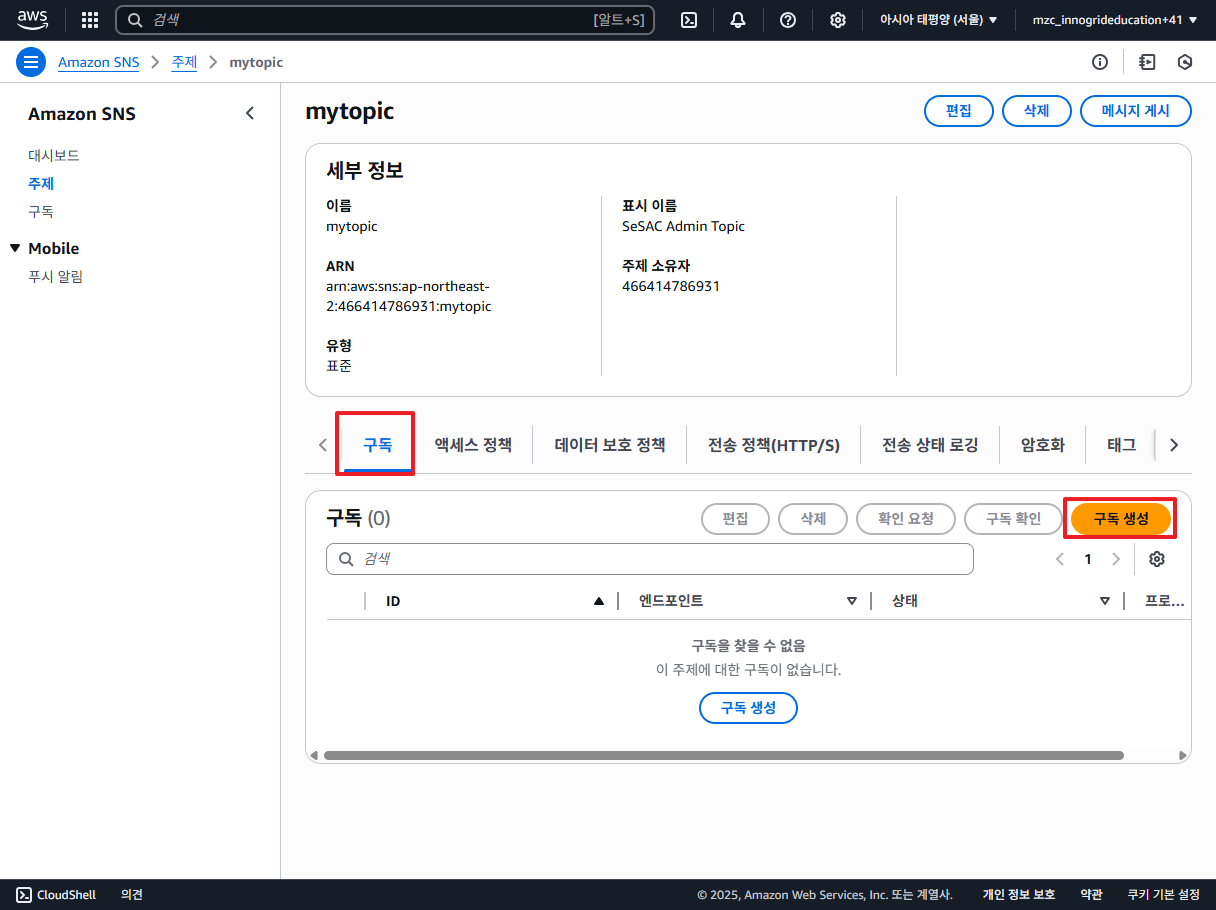Viewport: 1216px width, 910px height.
Task: Open 개인 정보 보호 footer link
Action: tap(1019, 895)
